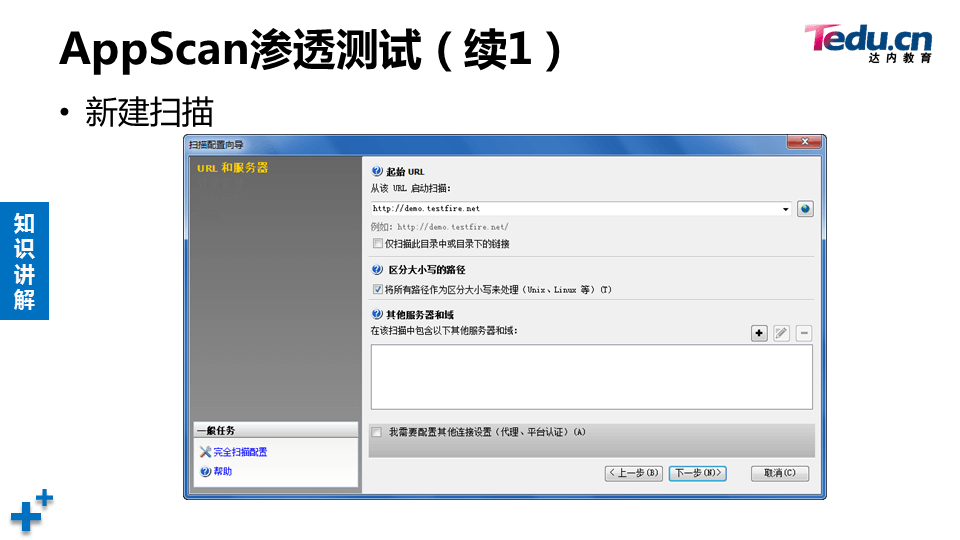
Task: Go back with the 上一步 button
Action: point(634,473)
